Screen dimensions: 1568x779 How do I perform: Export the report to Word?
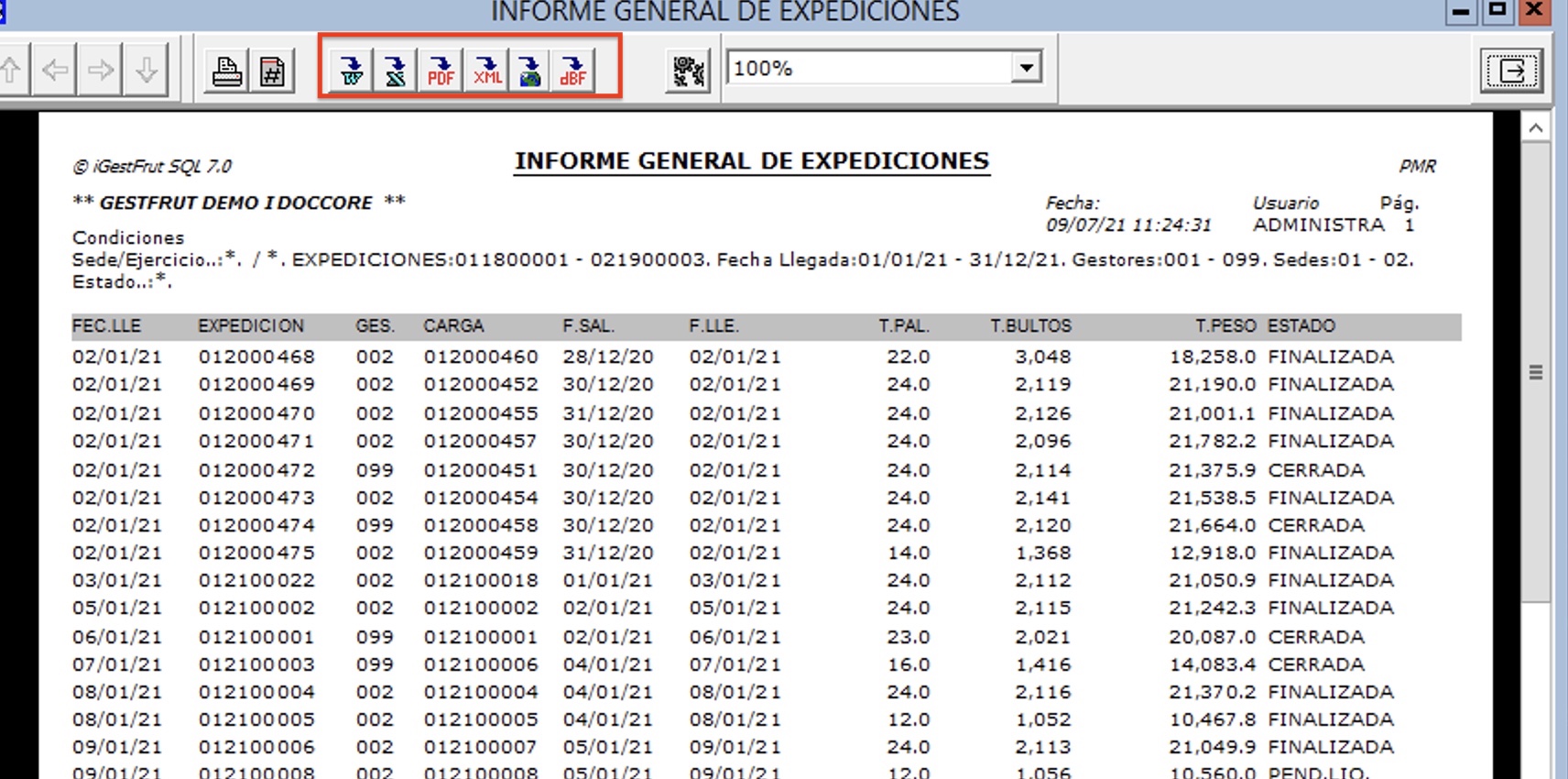coord(352,70)
